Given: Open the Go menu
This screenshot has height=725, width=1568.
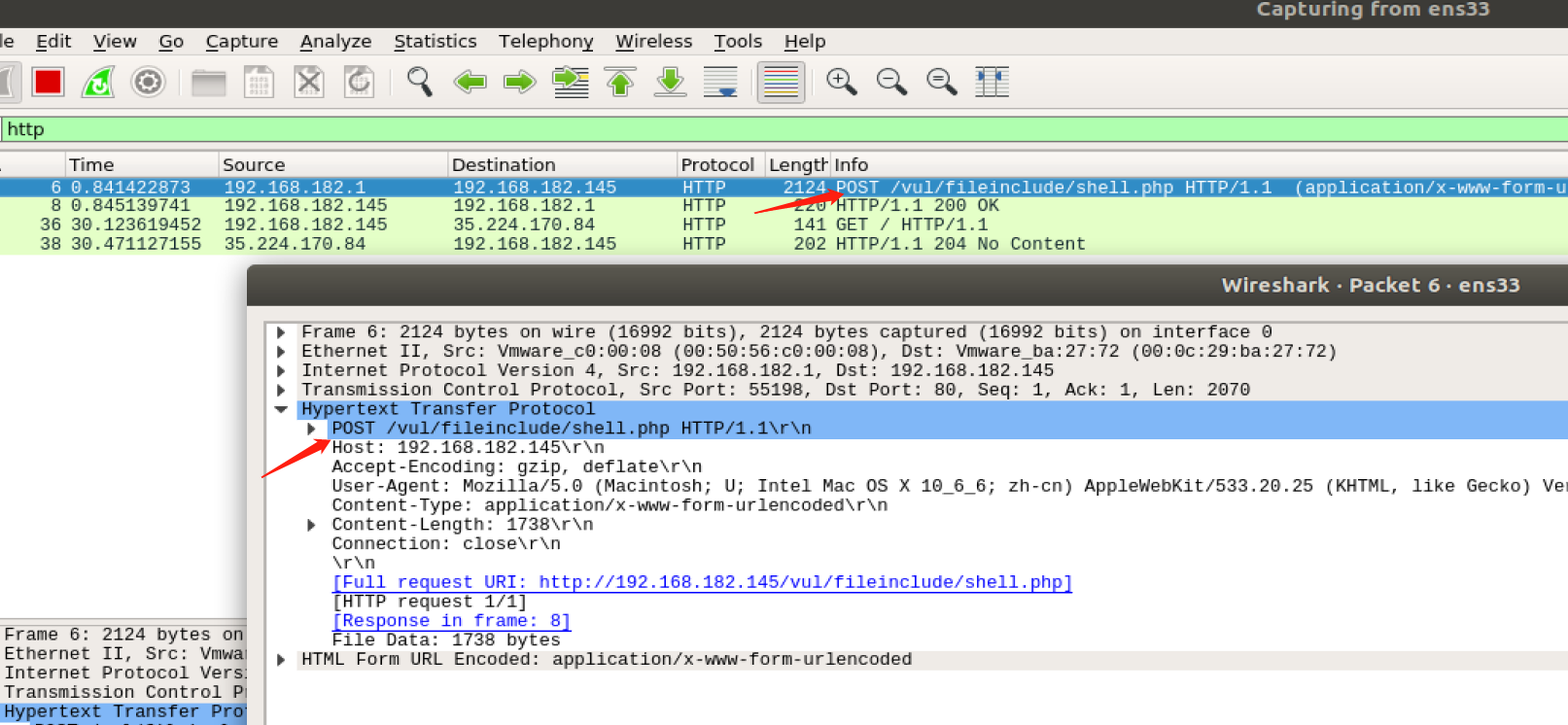Looking at the screenshot, I should [171, 41].
